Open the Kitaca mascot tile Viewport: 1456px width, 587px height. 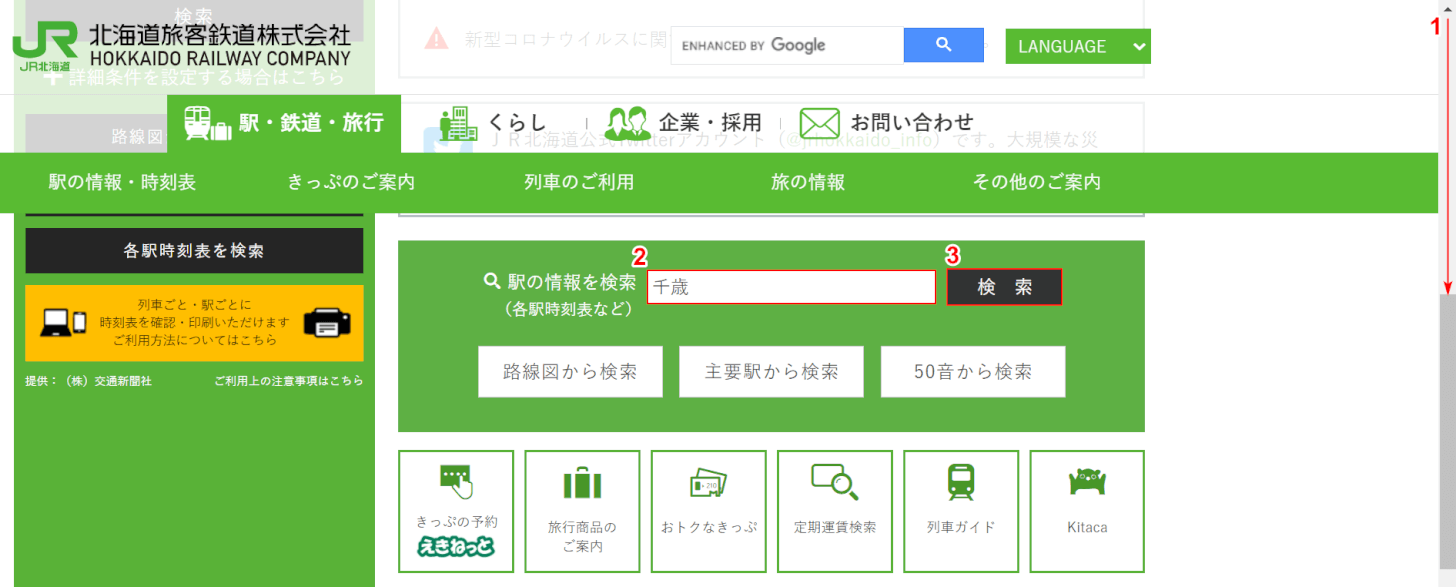pos(1087,510)
